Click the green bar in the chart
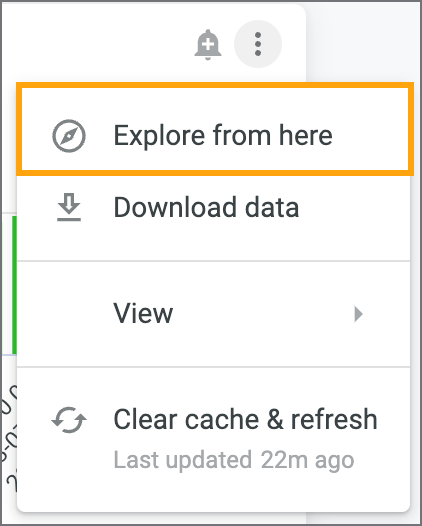This screenshot has height=526, width=422. 14,285
